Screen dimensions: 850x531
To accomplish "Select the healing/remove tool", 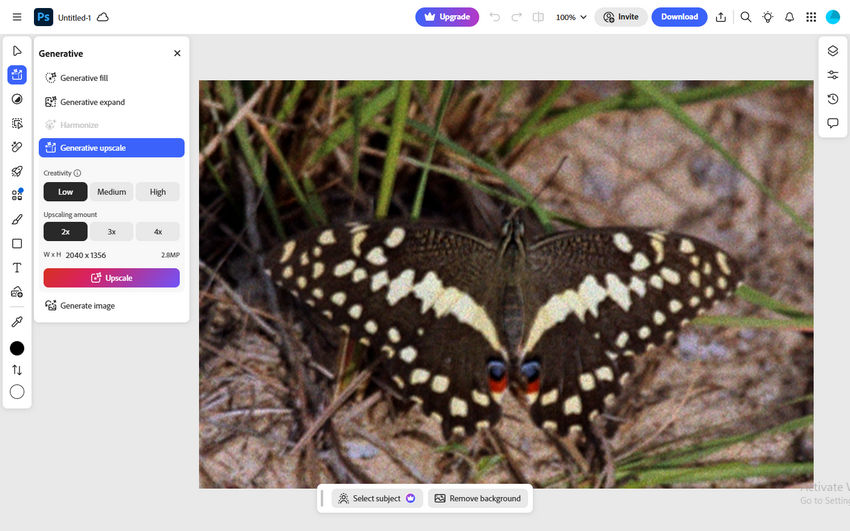I will click(17, 147).
